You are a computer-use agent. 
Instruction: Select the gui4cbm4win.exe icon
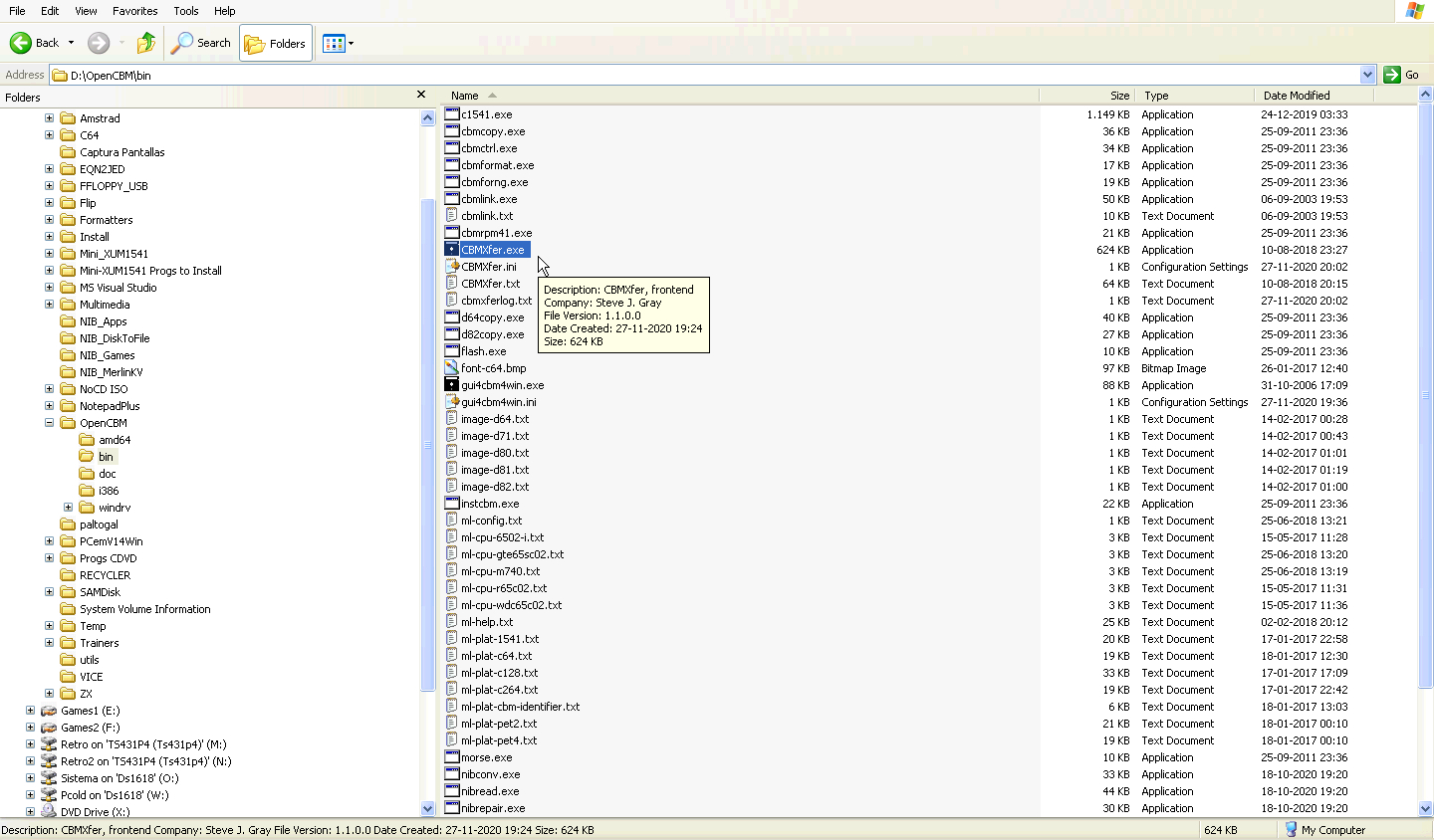click(x=452, y=385)
